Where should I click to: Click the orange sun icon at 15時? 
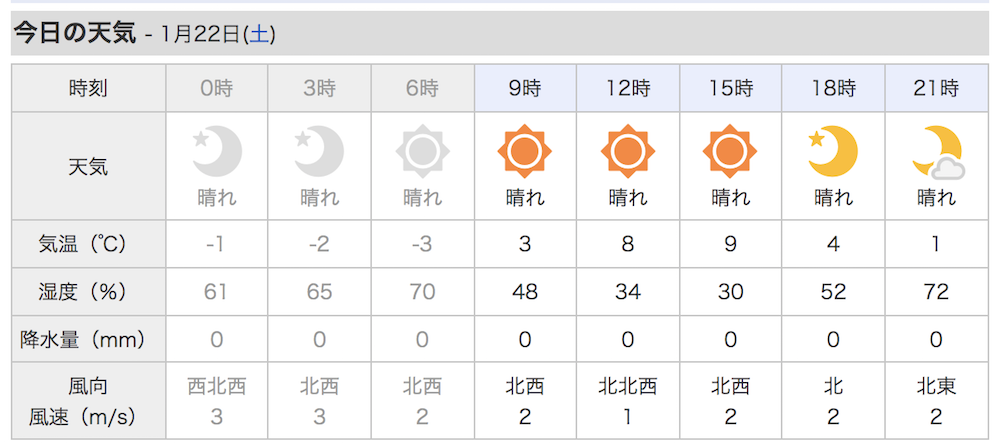(730, 152)
